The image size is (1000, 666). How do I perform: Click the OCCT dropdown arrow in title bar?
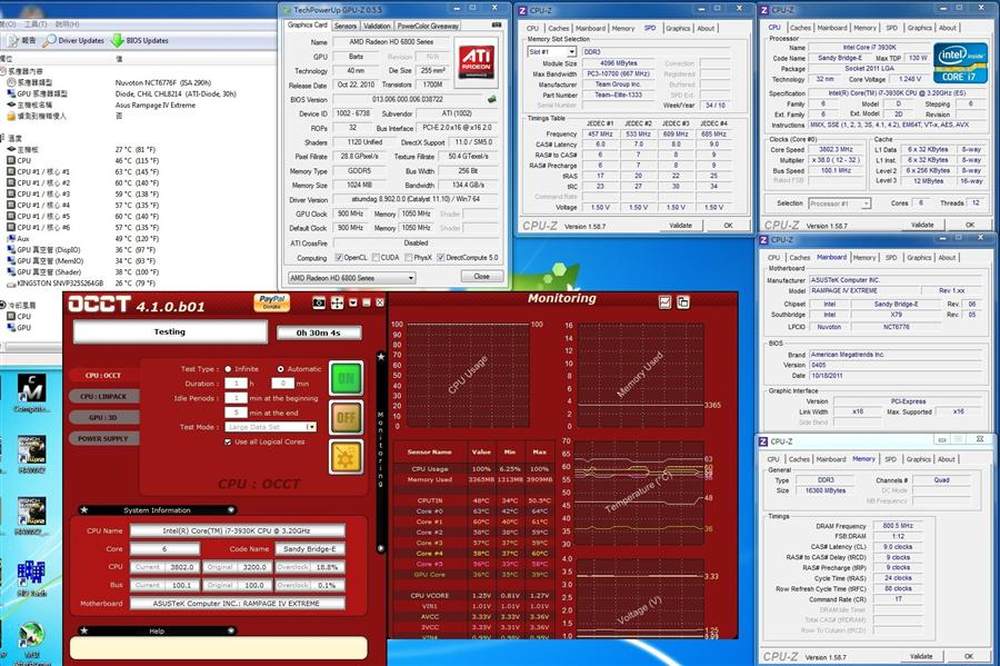353,303
